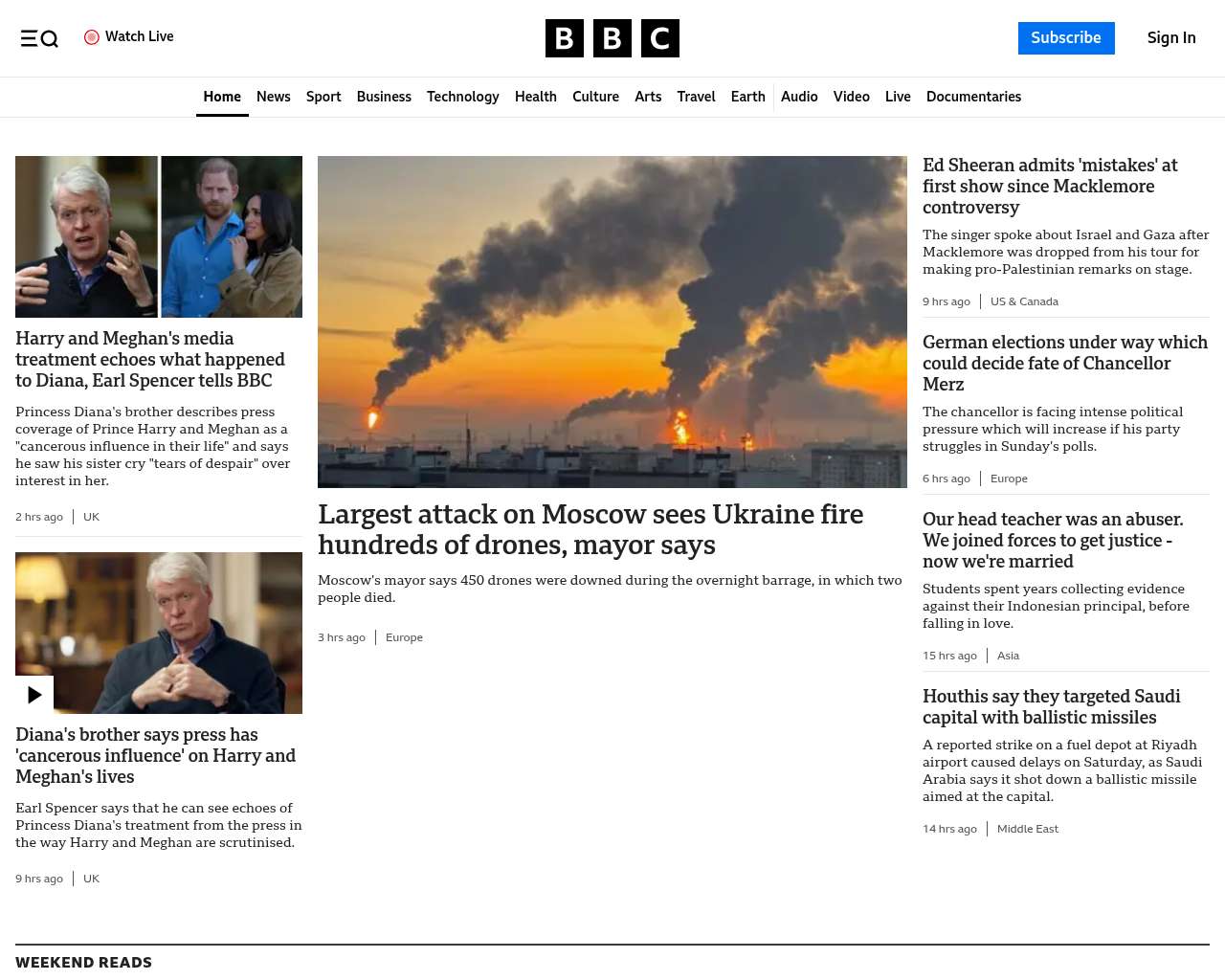
Task: Open the Largest attack on Moscow headline
Action: click(590, 529)
